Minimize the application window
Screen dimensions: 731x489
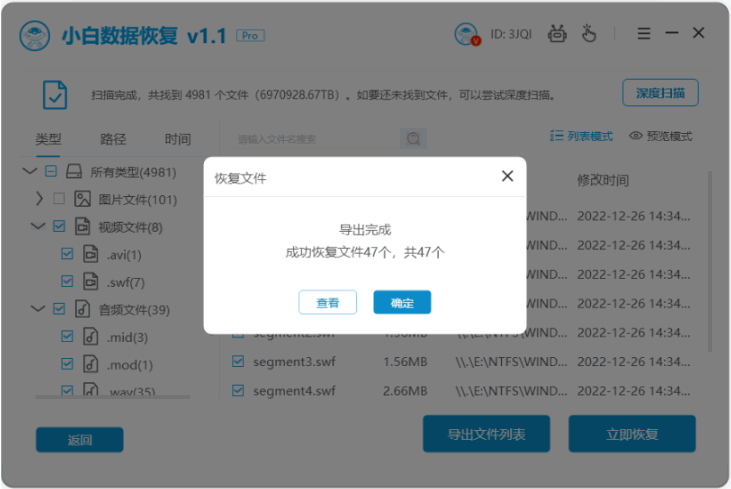pyautogui.click(x=672, y=33)
